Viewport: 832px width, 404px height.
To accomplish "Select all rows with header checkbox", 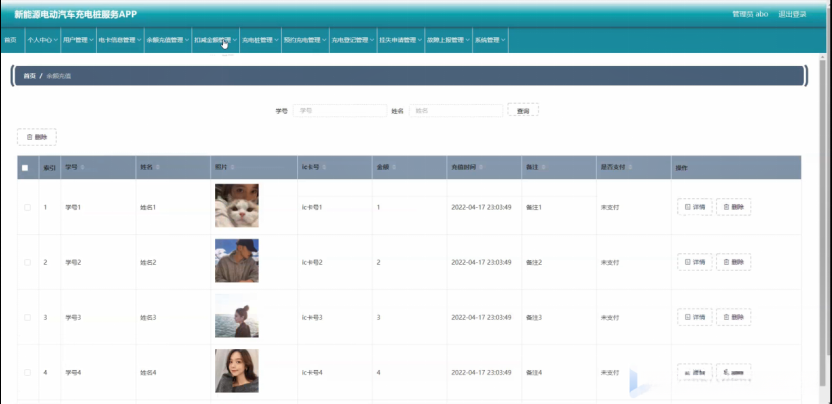I will point(25,168).
